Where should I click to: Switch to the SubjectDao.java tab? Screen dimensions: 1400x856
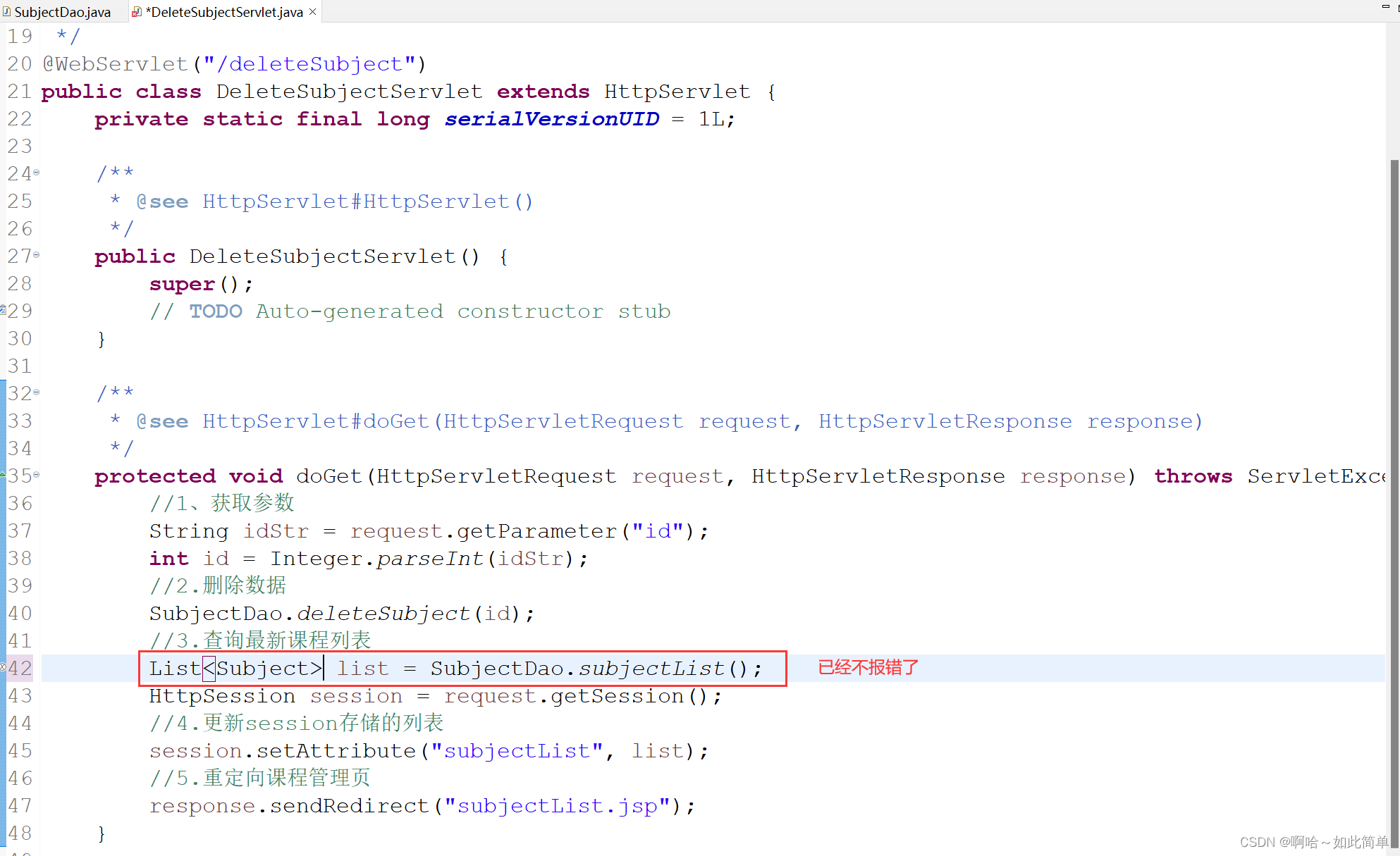coord(62,12)
